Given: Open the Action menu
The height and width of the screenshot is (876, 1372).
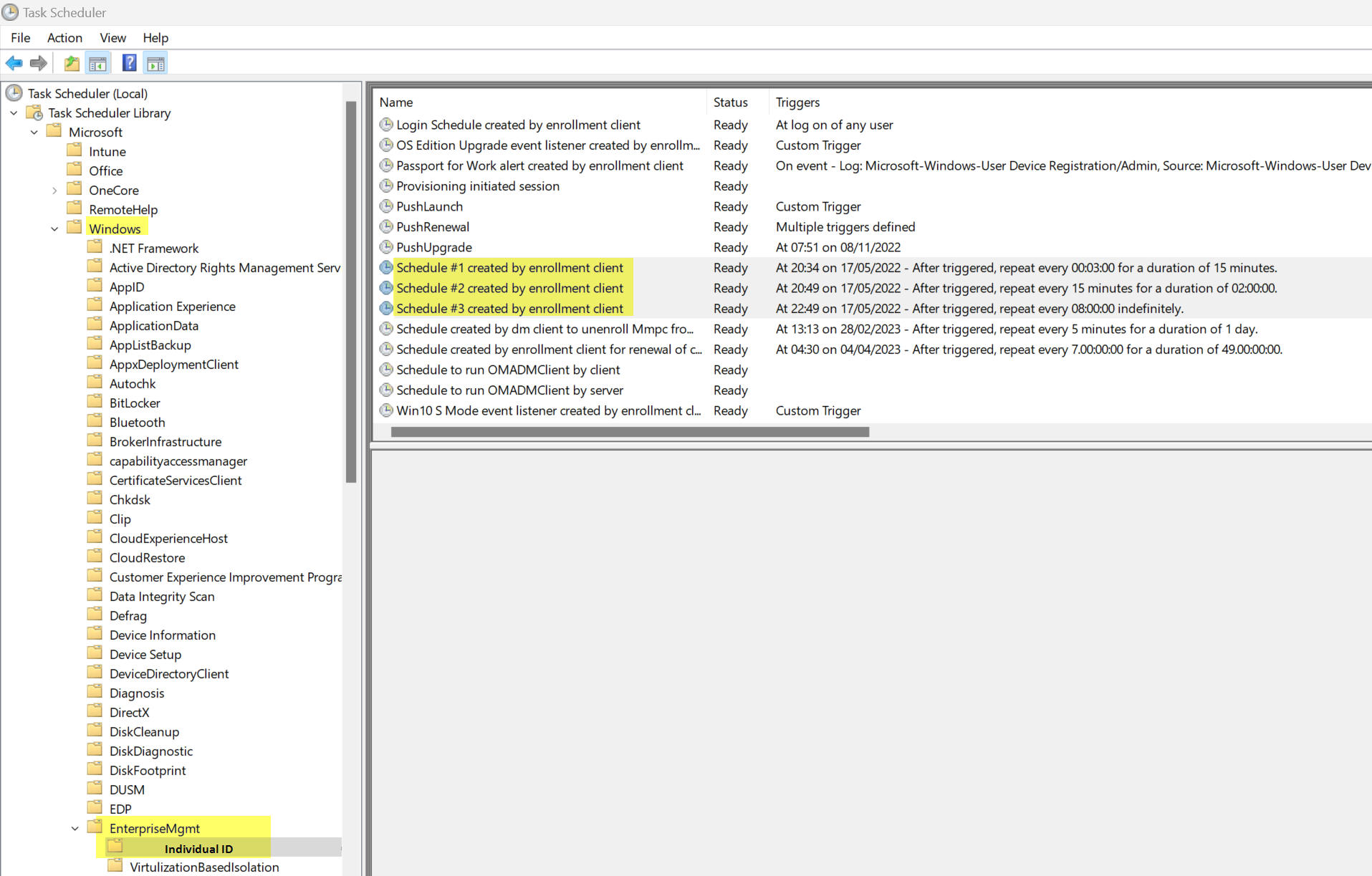Looking at the screenshot, I should 64,38.
